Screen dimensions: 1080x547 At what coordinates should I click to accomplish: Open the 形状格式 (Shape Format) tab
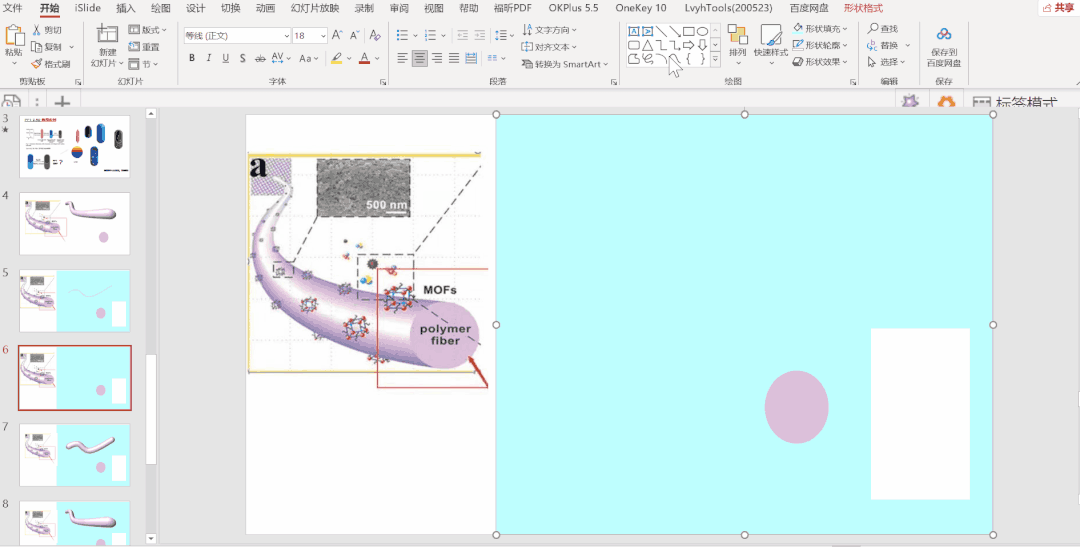pos(863,8)
